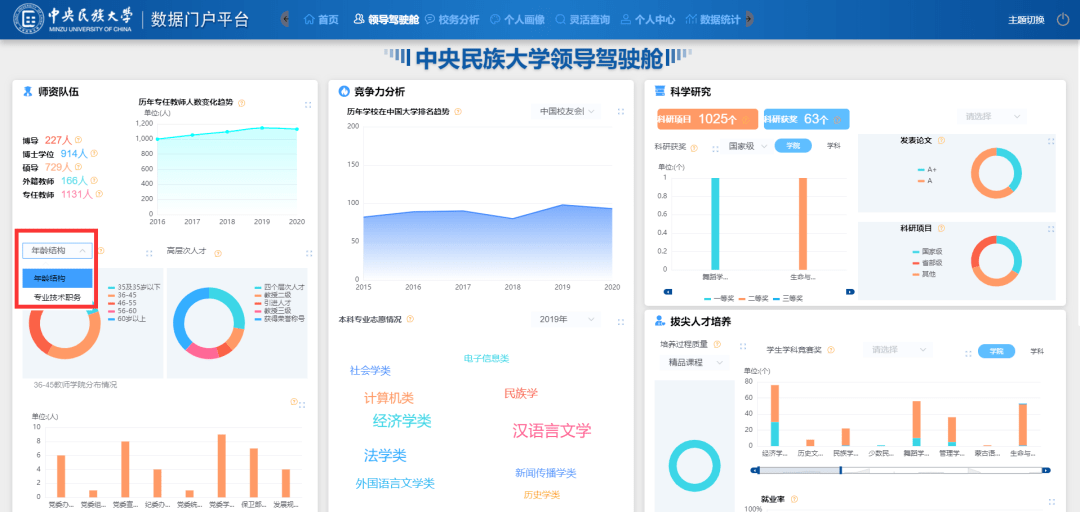This screenshot has width=1080, height=512.
Task: Click help icon beside 本科专业志愿情况
Action: [410, 319]
